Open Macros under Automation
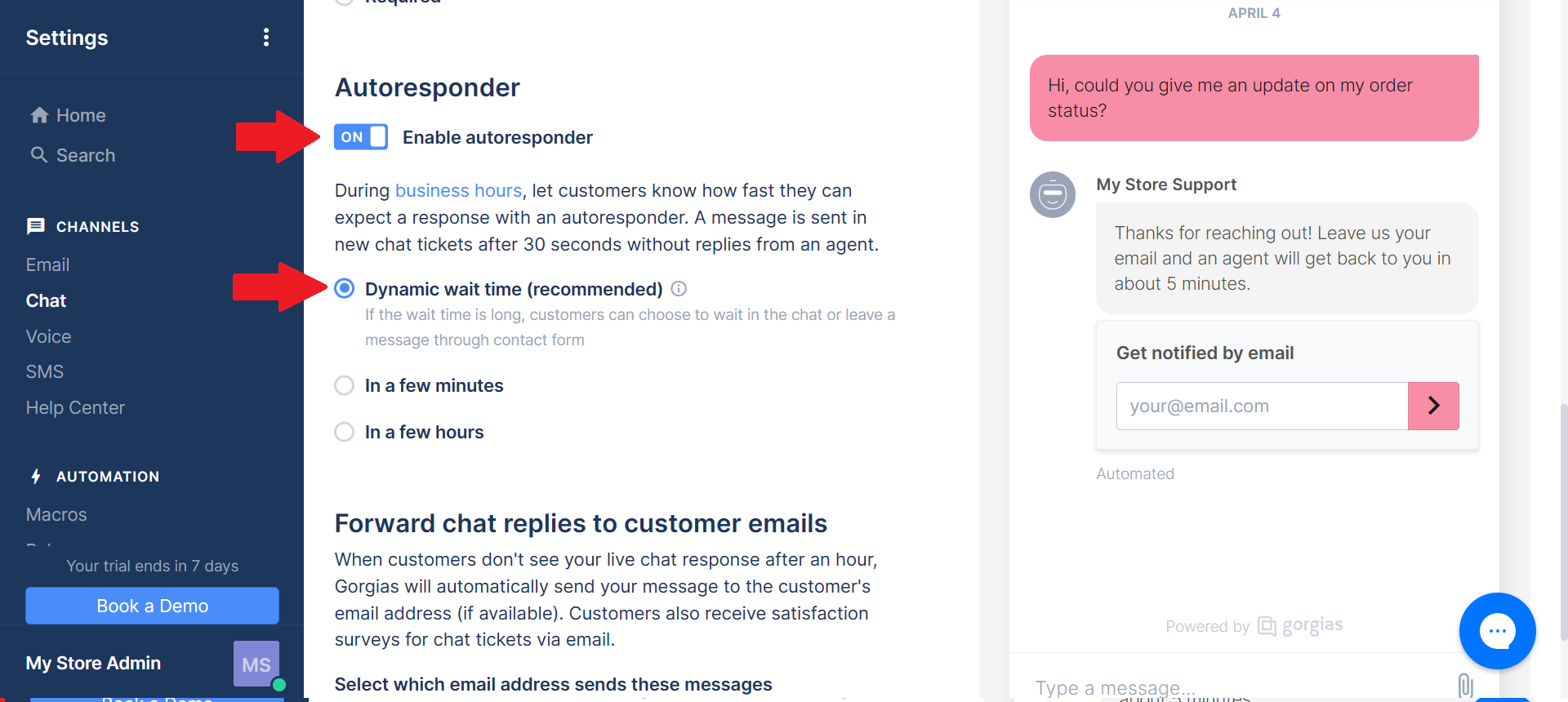Viewport: 1568px width, 702px height. [56, 514]
